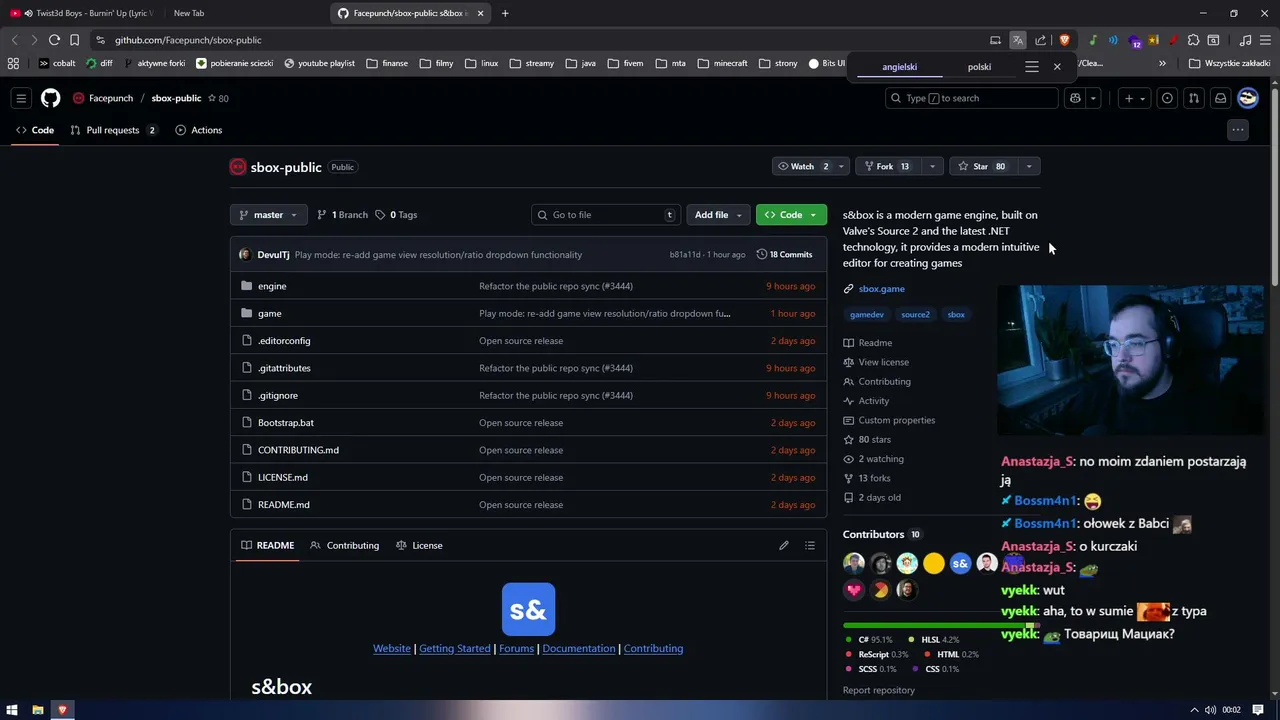Screen dimensions: 1280x720
Task: View the 0 Tags link
Action: (x=397, y=215)
